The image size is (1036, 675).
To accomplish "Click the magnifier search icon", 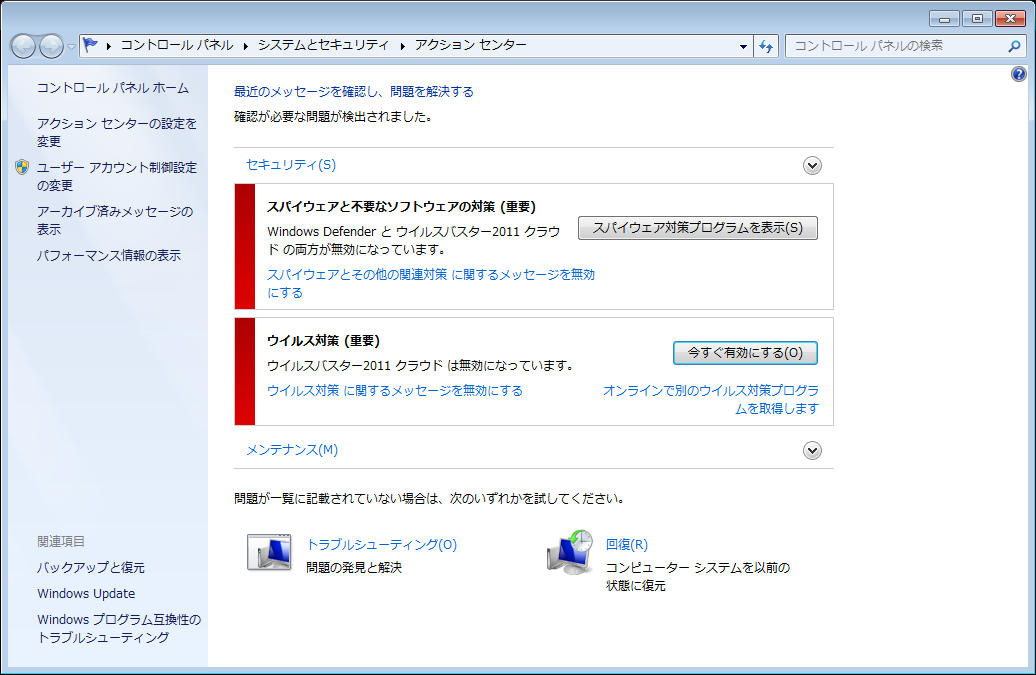I will pyautogui.click(x=1014, y=46).
